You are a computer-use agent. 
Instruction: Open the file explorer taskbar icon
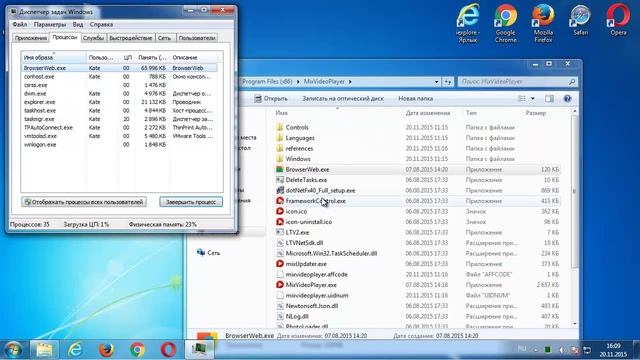[44, 350]
